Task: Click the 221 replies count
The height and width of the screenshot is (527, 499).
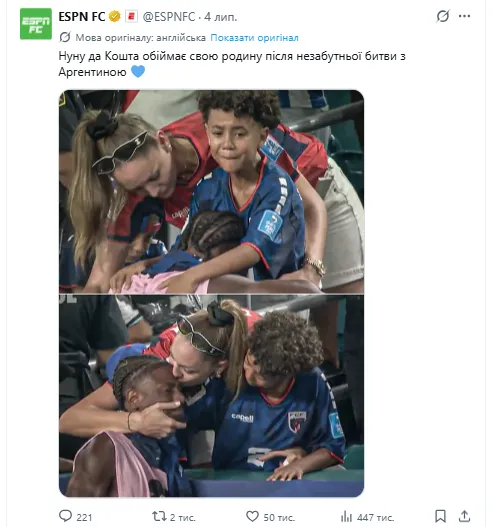Action: click(84, 517)
